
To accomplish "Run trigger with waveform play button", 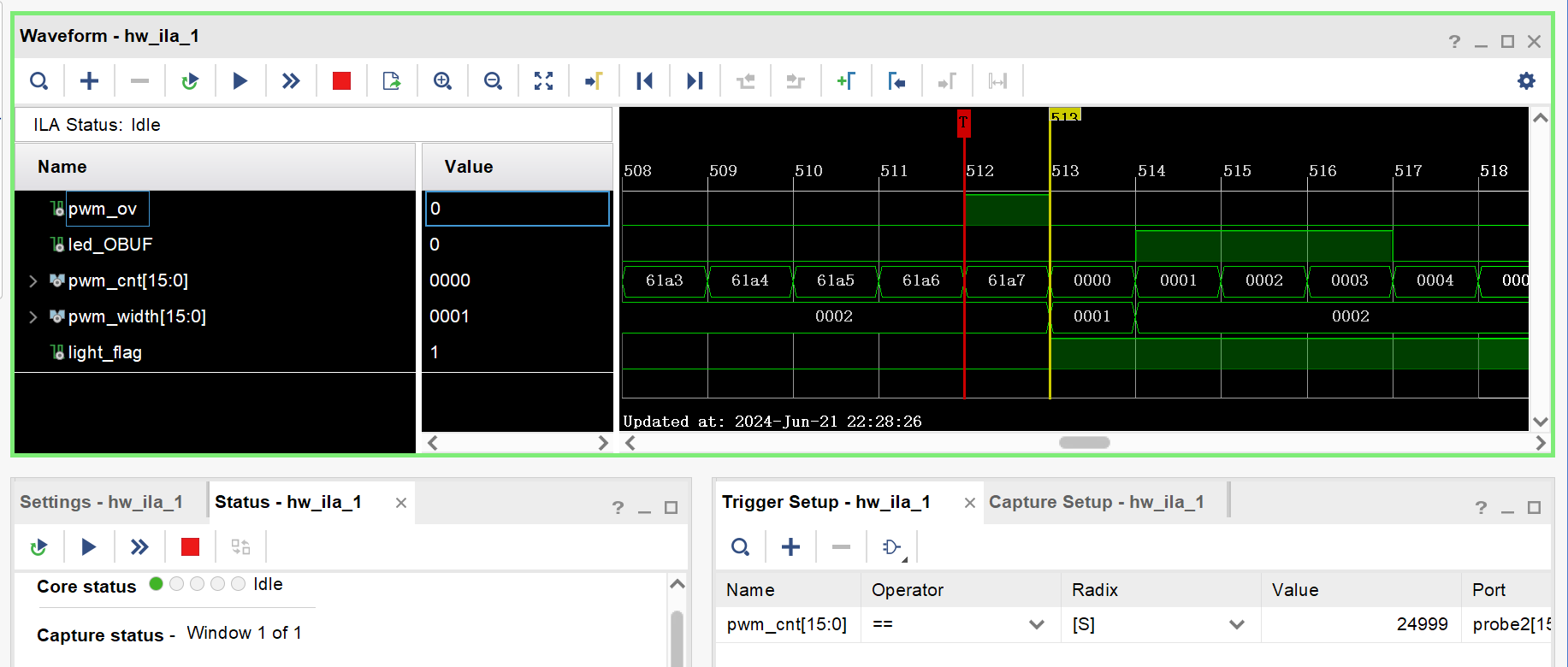I will 240,81.
